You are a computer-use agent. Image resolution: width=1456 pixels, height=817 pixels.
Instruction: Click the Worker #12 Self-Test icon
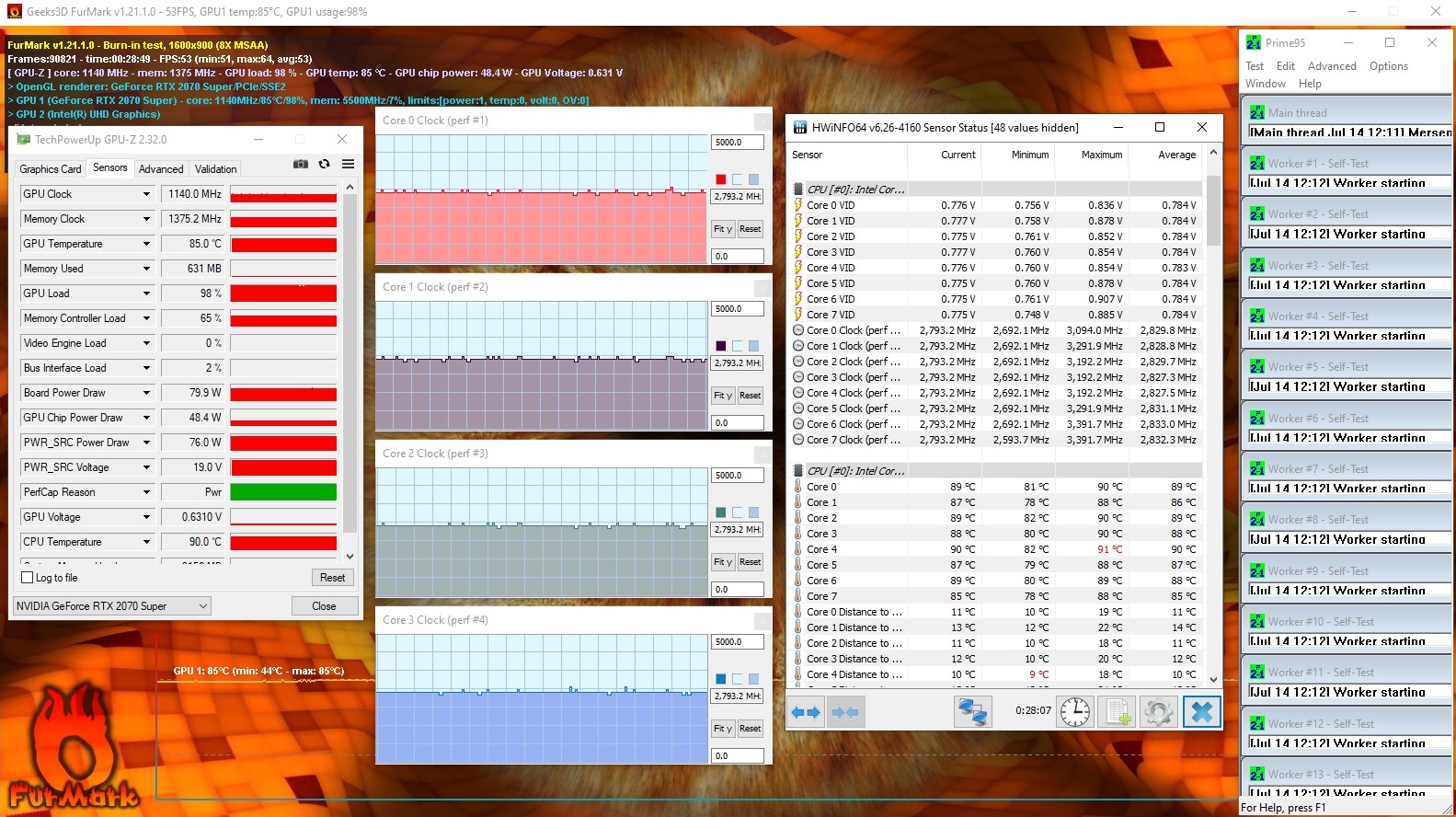click(1257, 723)
